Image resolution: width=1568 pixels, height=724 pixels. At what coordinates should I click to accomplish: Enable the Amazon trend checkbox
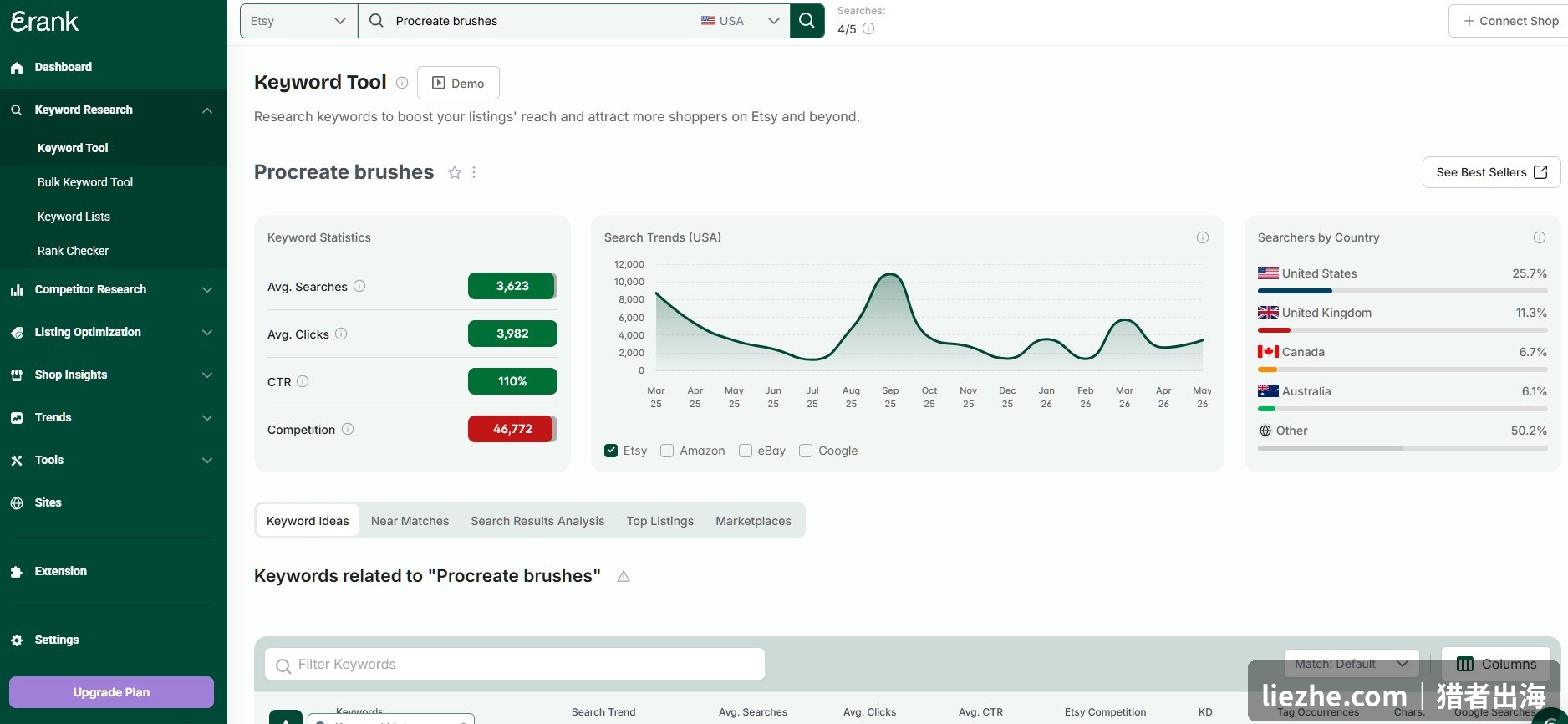(x=667, y=451)
